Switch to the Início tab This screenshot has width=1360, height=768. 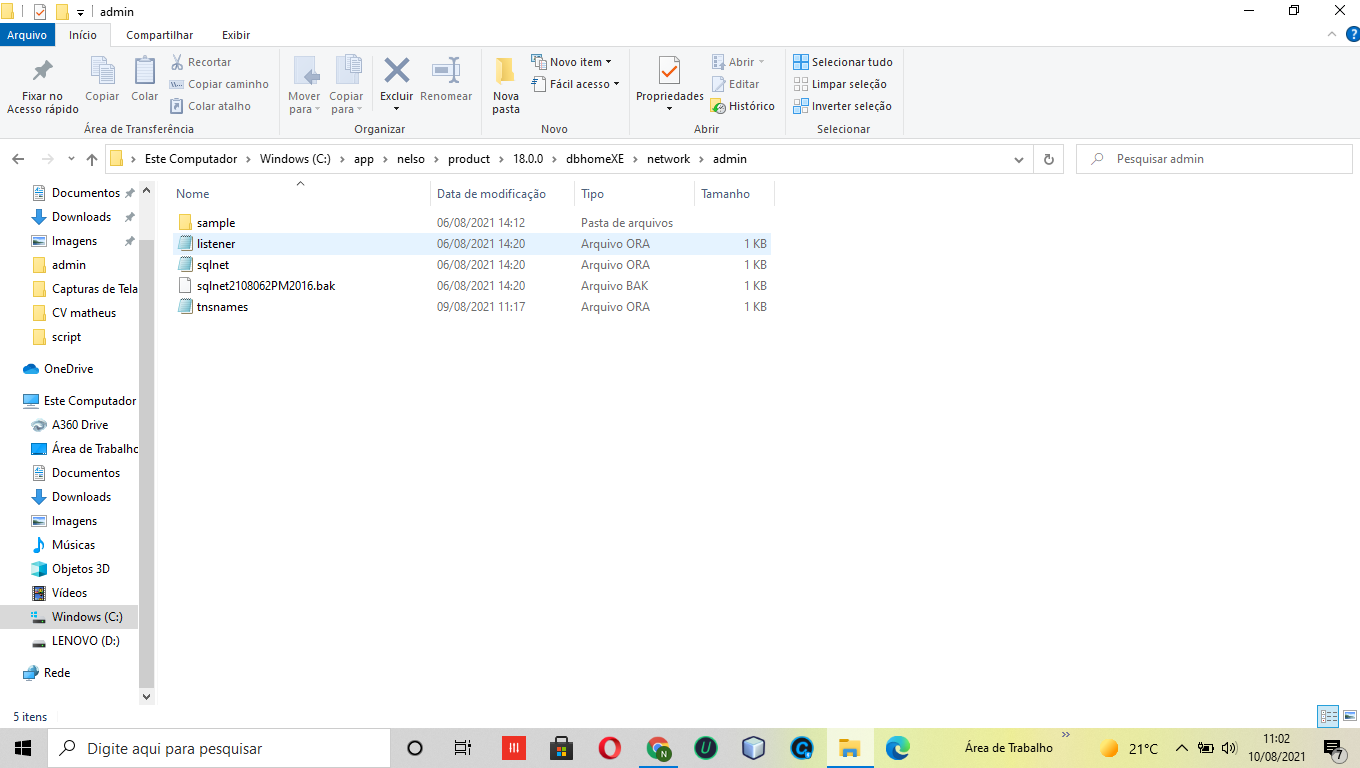[83, 35]
